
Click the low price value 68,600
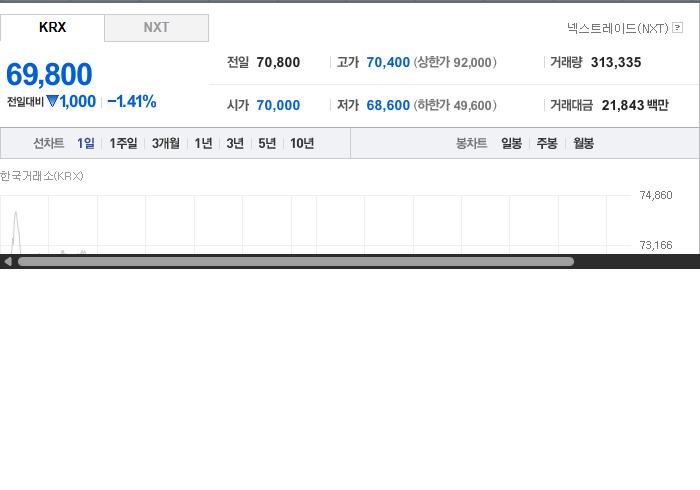point(388,105)
